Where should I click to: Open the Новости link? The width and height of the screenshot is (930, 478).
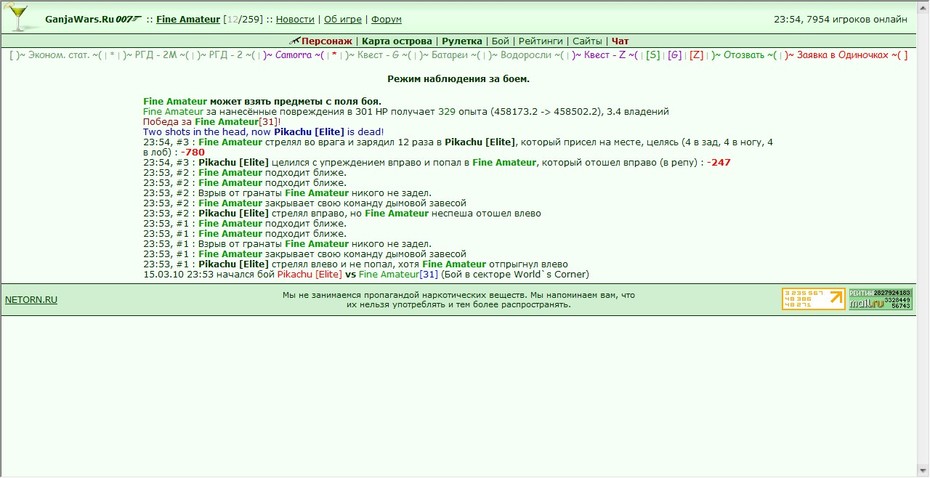(x=295, y=19)
